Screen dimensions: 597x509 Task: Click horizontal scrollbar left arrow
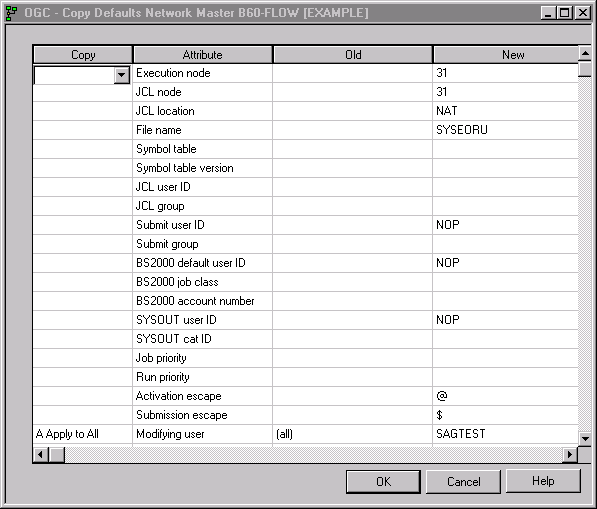pos(40,455)
